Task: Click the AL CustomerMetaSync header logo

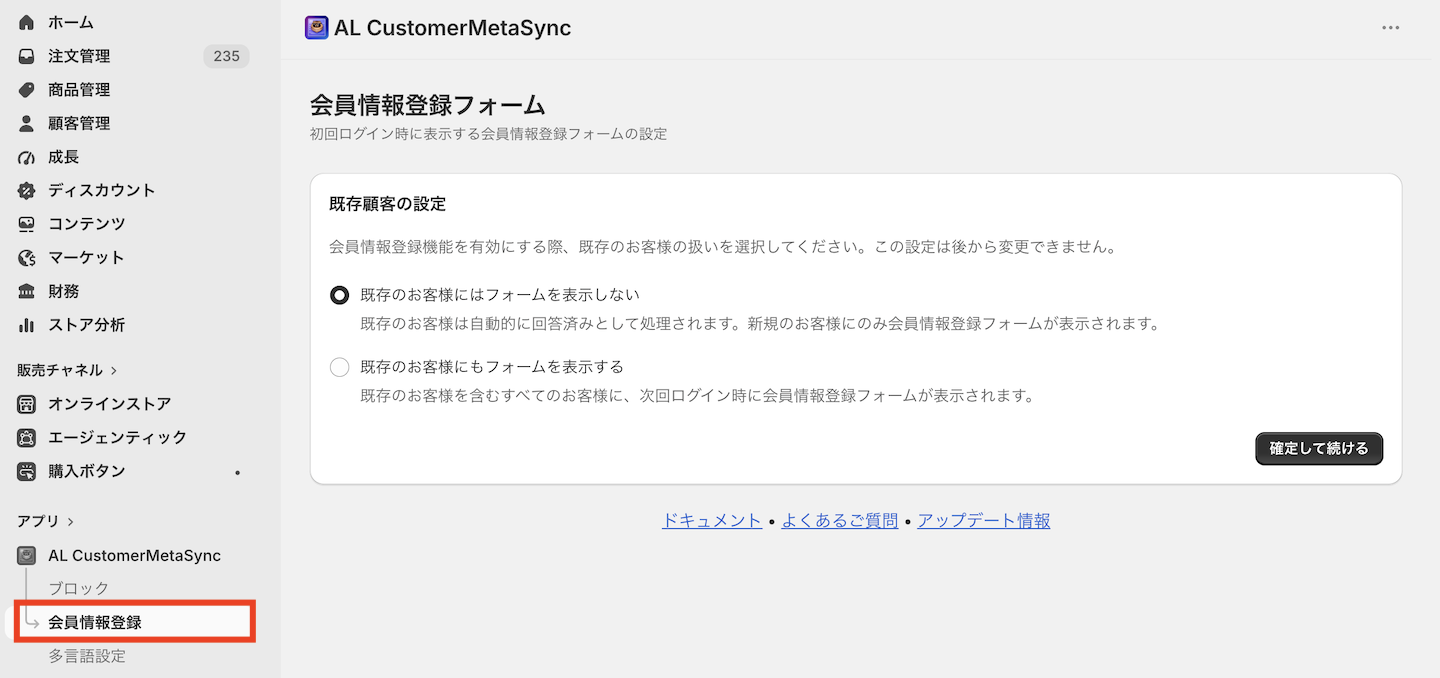Action: [x=316, y=28]
